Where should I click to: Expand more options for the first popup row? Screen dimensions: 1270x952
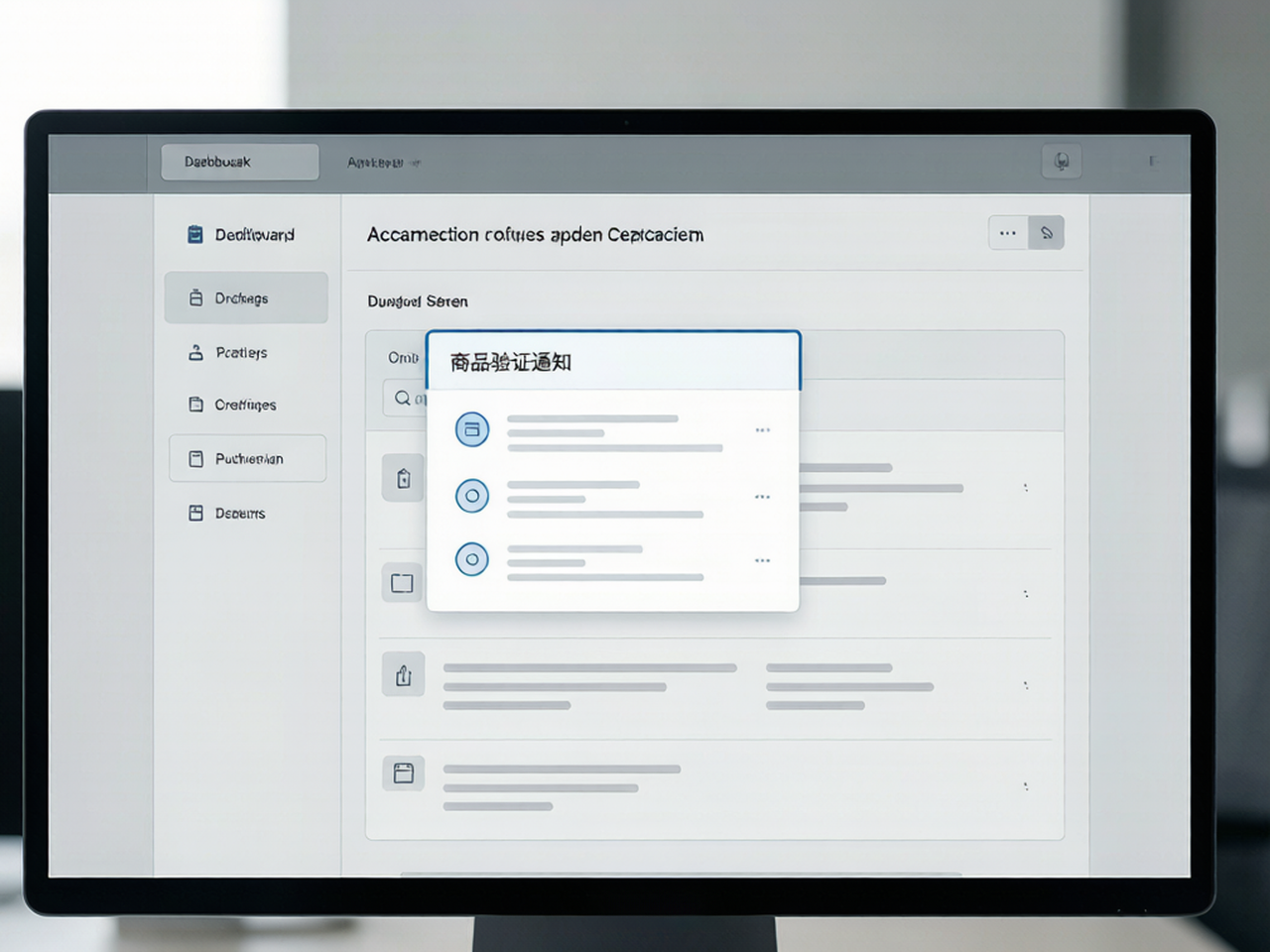[x=762, y=430]
